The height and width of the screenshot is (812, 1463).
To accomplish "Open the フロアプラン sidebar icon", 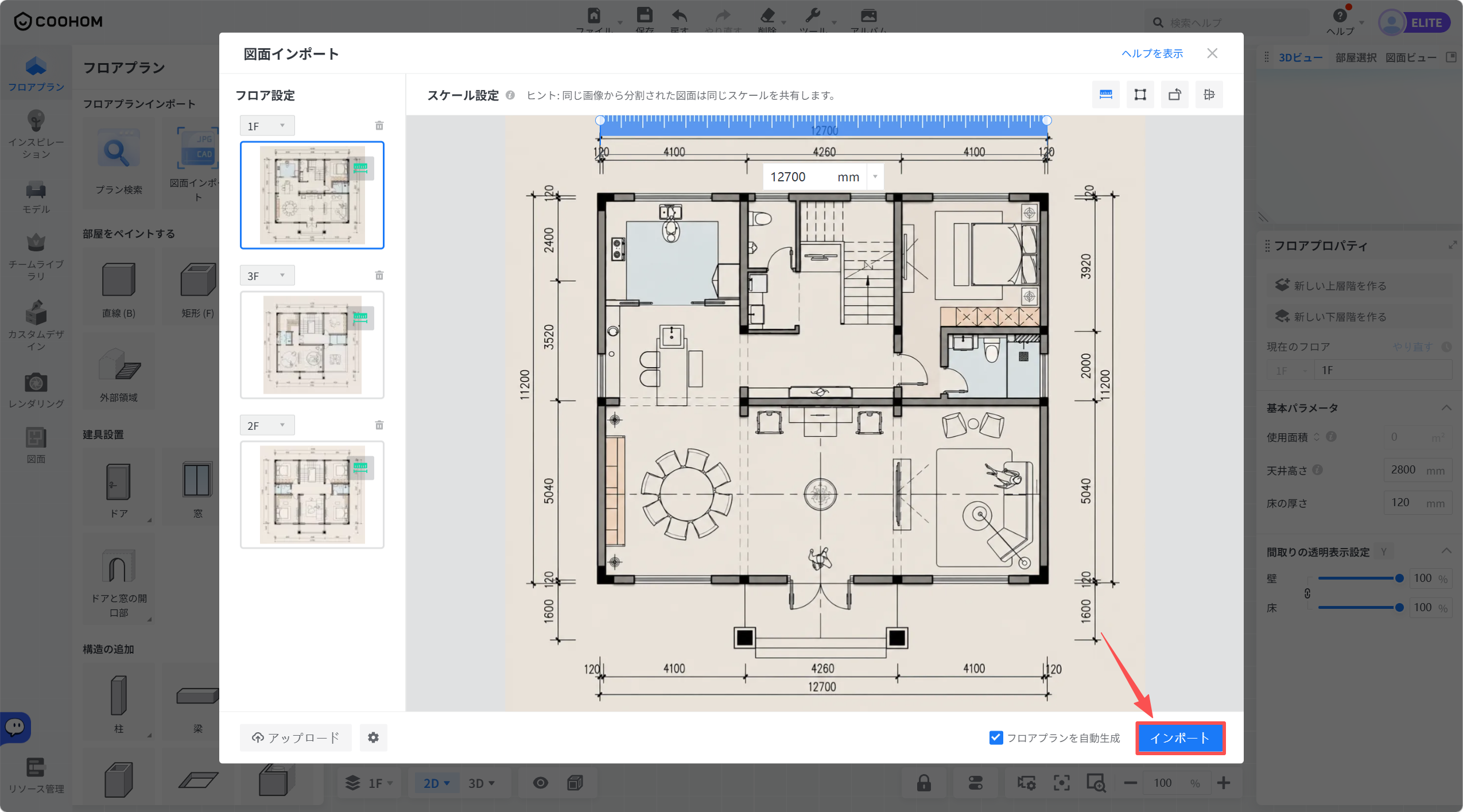I will pyautogui.click(x=36, y=73).
